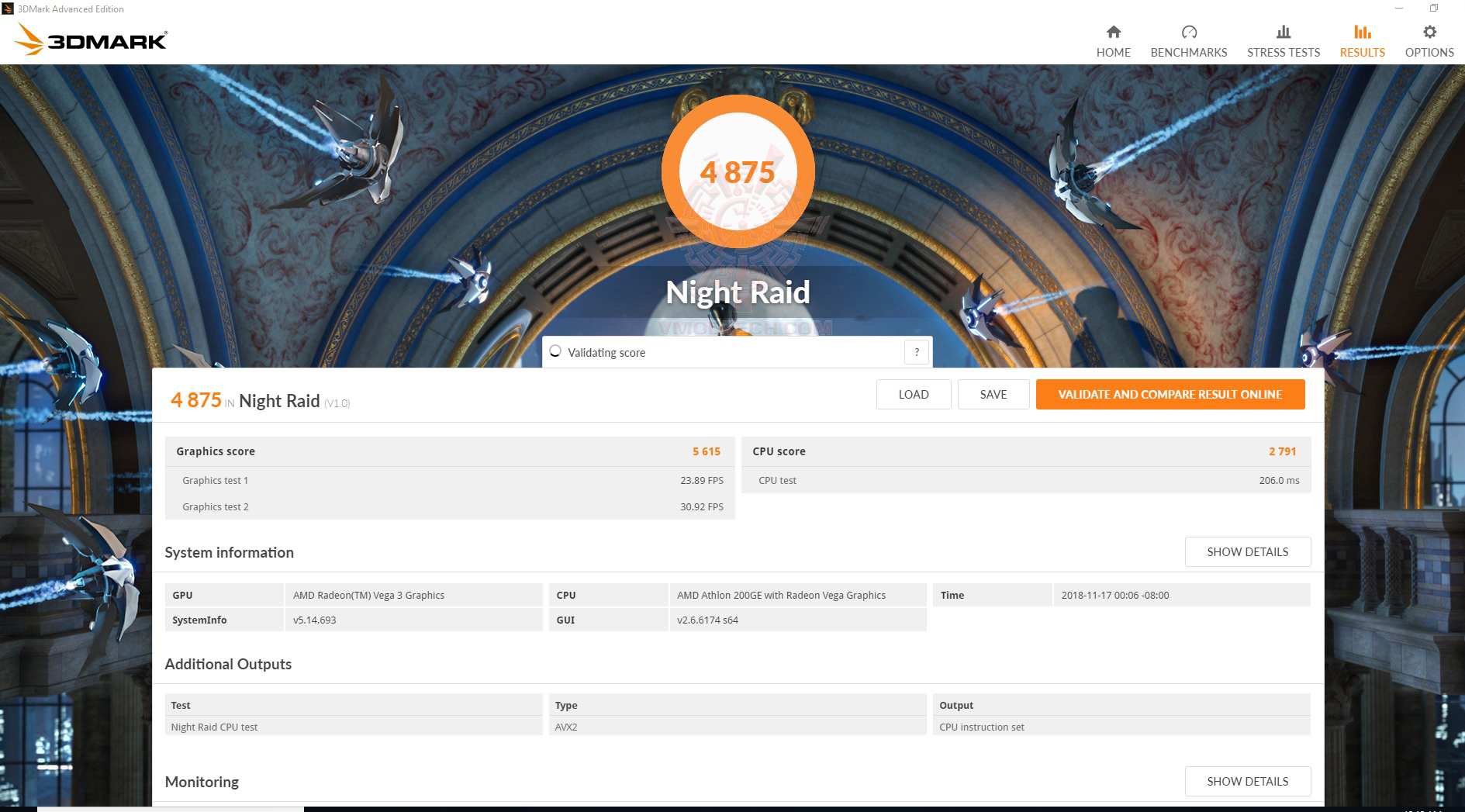Click the Graphics score heading
This screenshot has width=1465, height=812.
[216, 451]
